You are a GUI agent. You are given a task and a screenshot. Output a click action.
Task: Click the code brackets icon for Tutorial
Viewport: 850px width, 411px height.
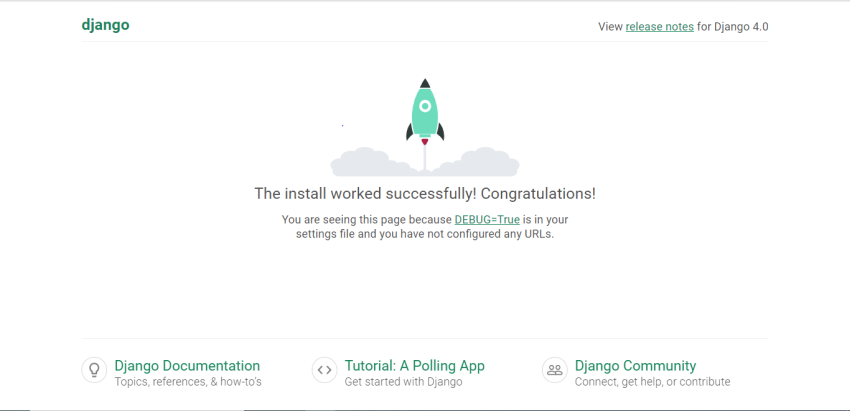coord(325,370)
